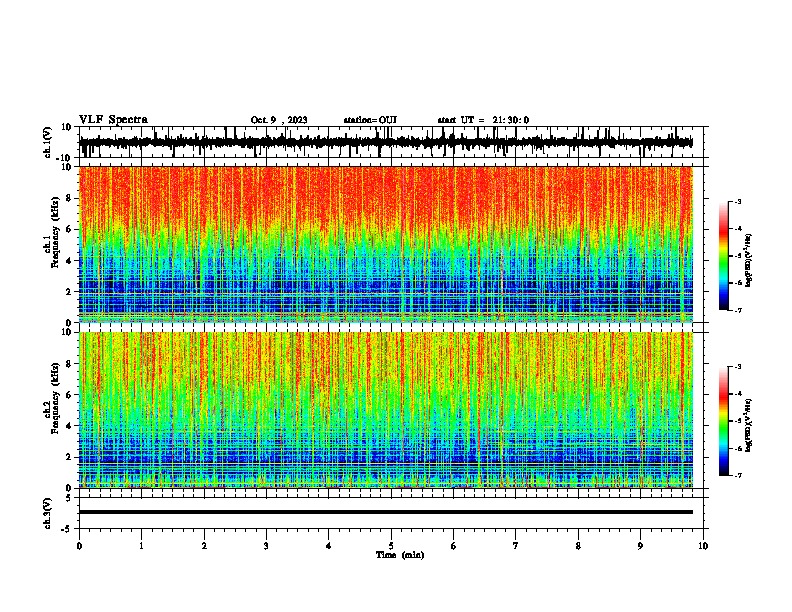
Task: Click time axis tick label "2"
Action: click(204, 546)
